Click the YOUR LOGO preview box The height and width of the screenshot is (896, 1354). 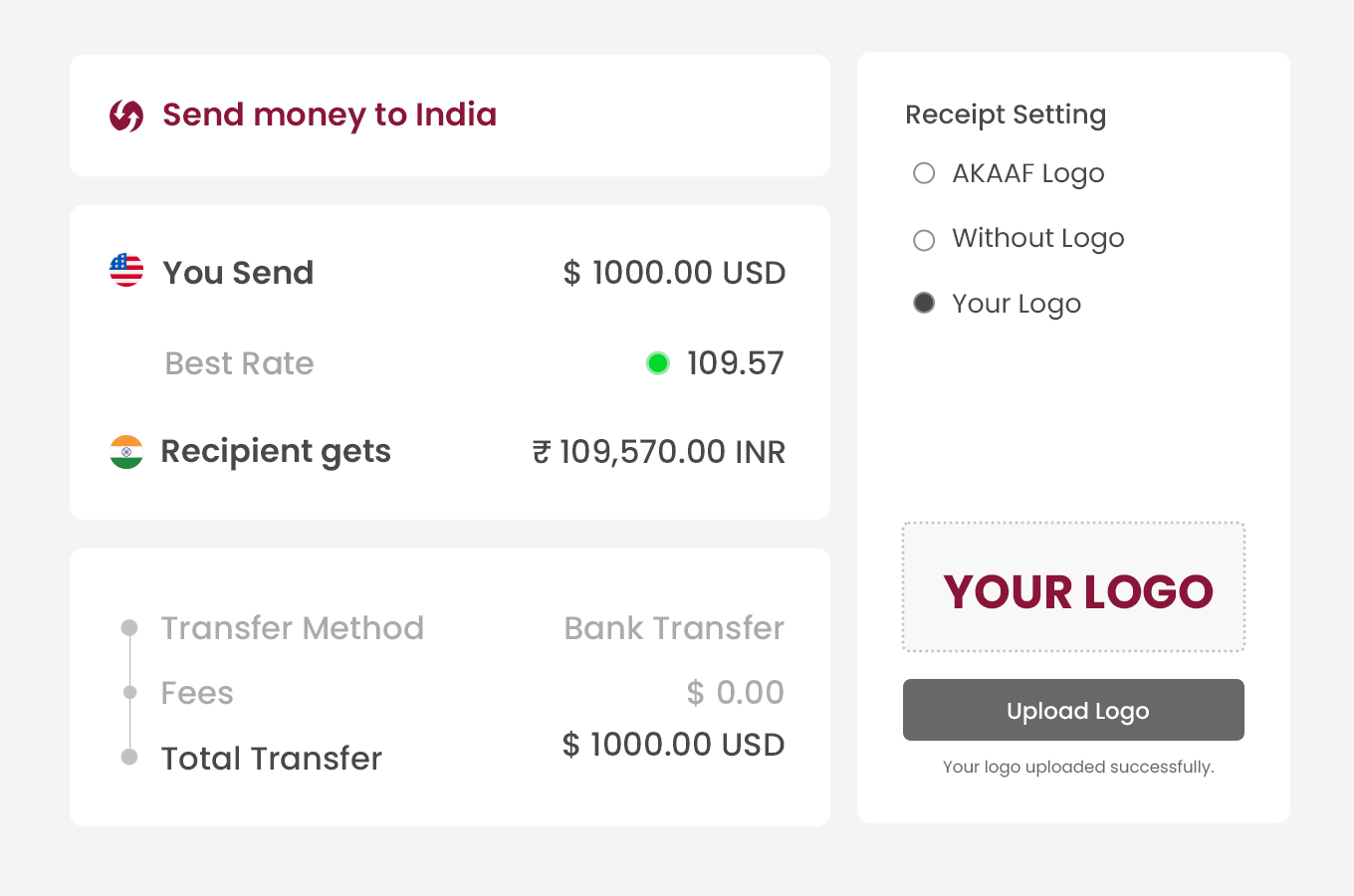(1073, 587)
